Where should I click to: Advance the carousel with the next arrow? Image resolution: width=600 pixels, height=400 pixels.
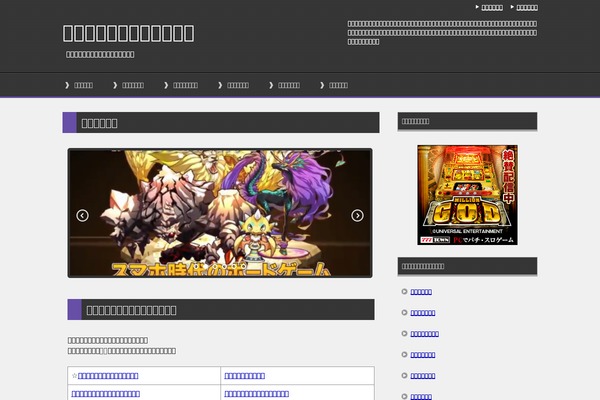tap(357, 216)
